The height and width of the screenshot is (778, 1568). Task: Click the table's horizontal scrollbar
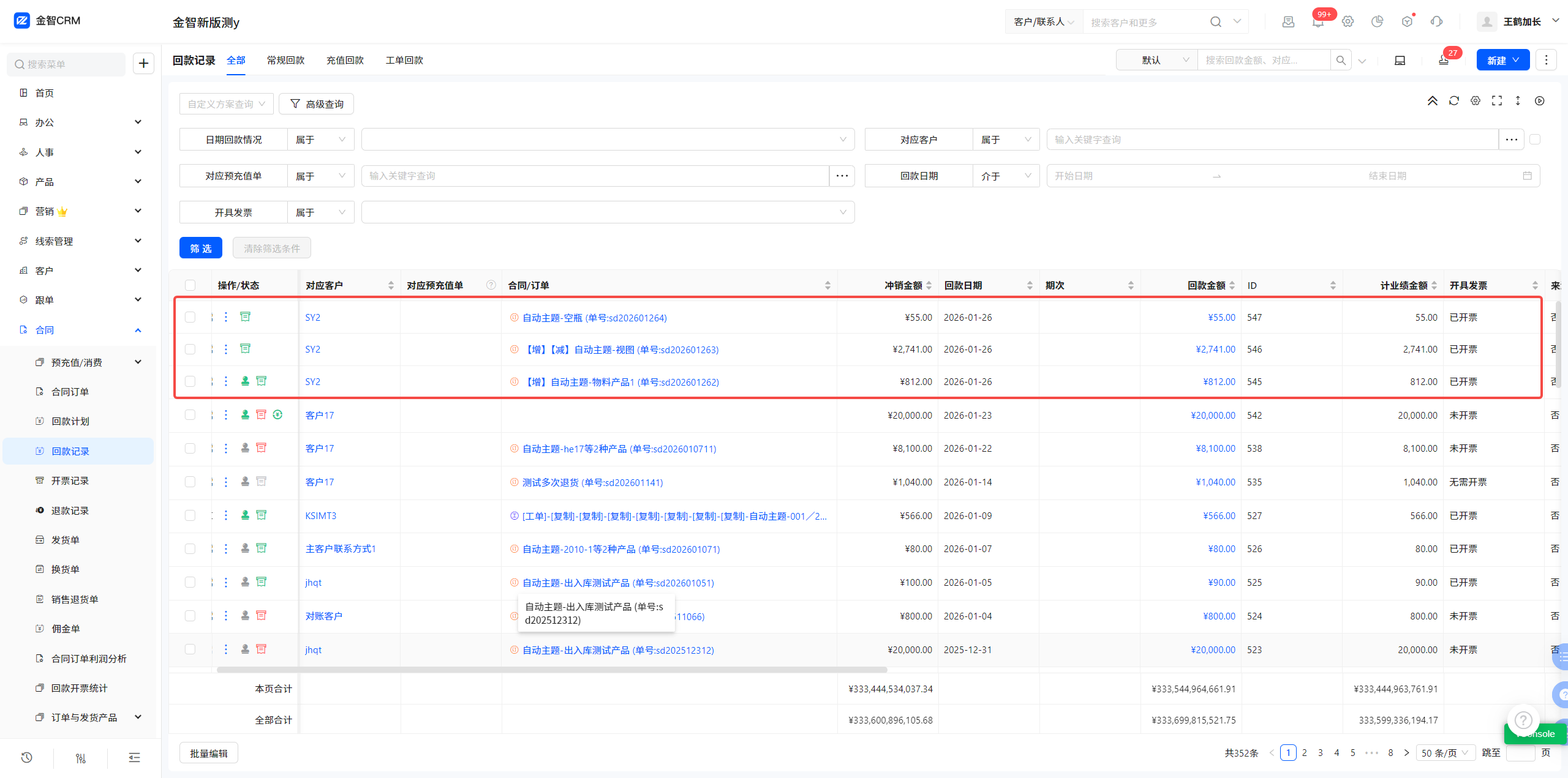tap(551, 670)
